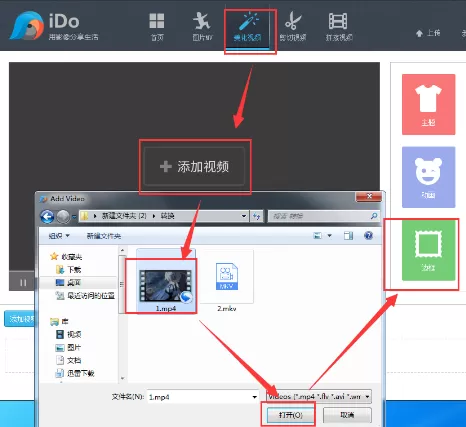Expand the view options dropdown arrow
Viewport: 466px width, 427px height.
click(x=330, y=236)
